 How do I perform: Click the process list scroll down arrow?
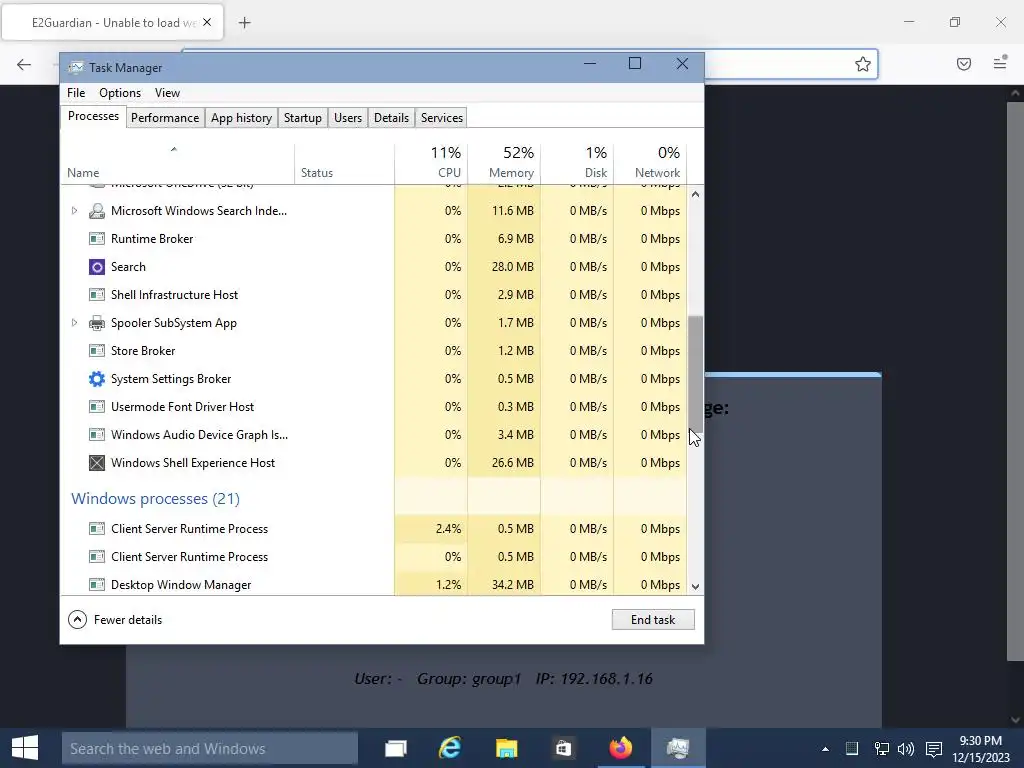tap(696, 586)
